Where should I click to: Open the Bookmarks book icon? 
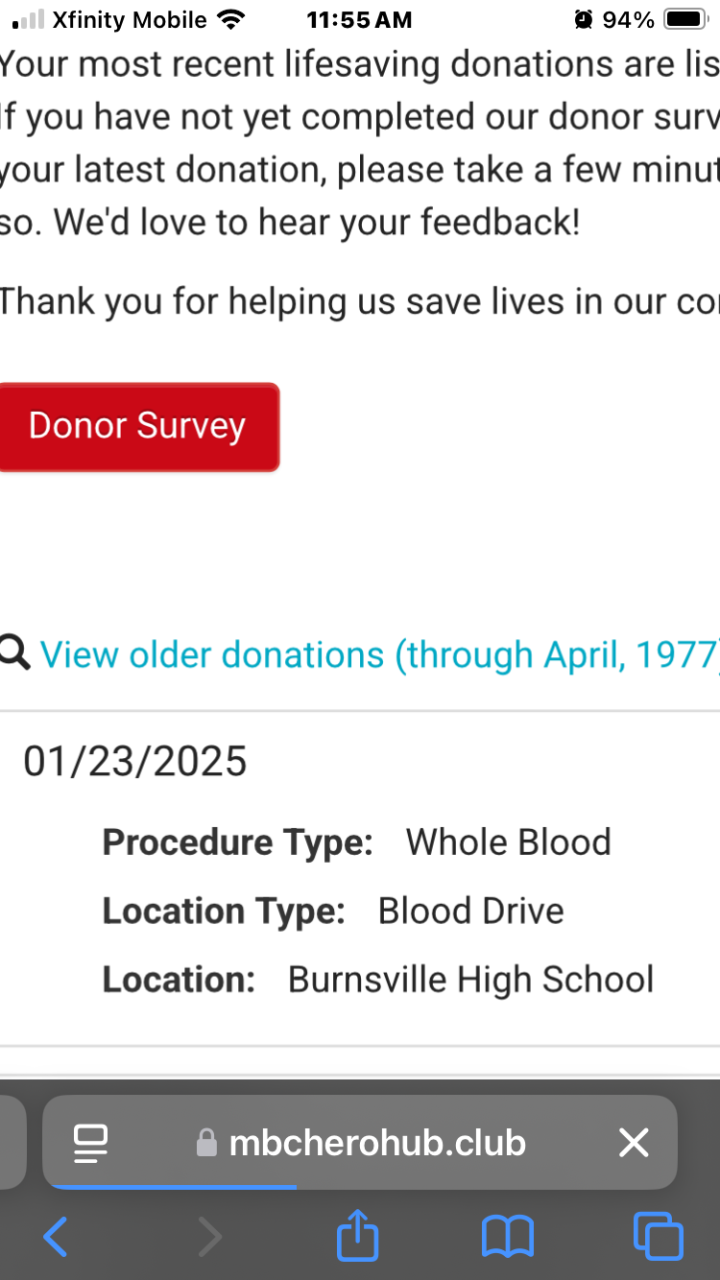[508, 1238]
